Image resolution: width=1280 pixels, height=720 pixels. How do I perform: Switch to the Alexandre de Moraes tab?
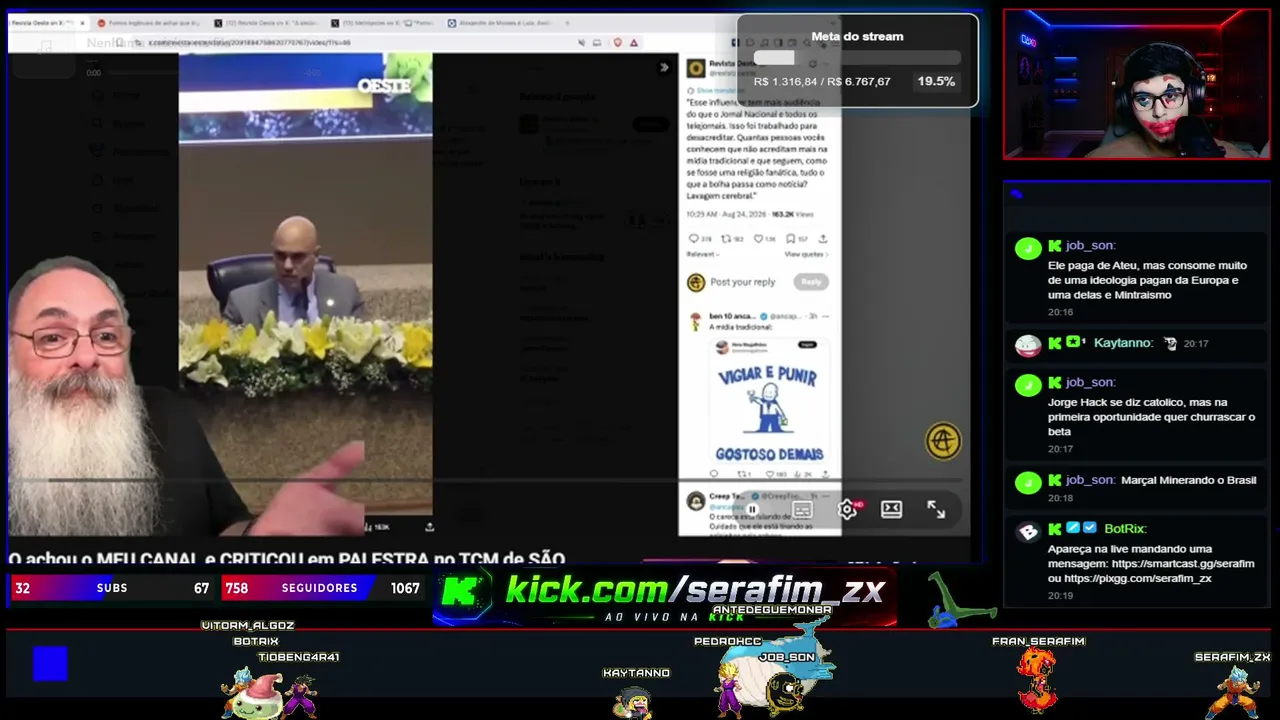tap(500, 23)
